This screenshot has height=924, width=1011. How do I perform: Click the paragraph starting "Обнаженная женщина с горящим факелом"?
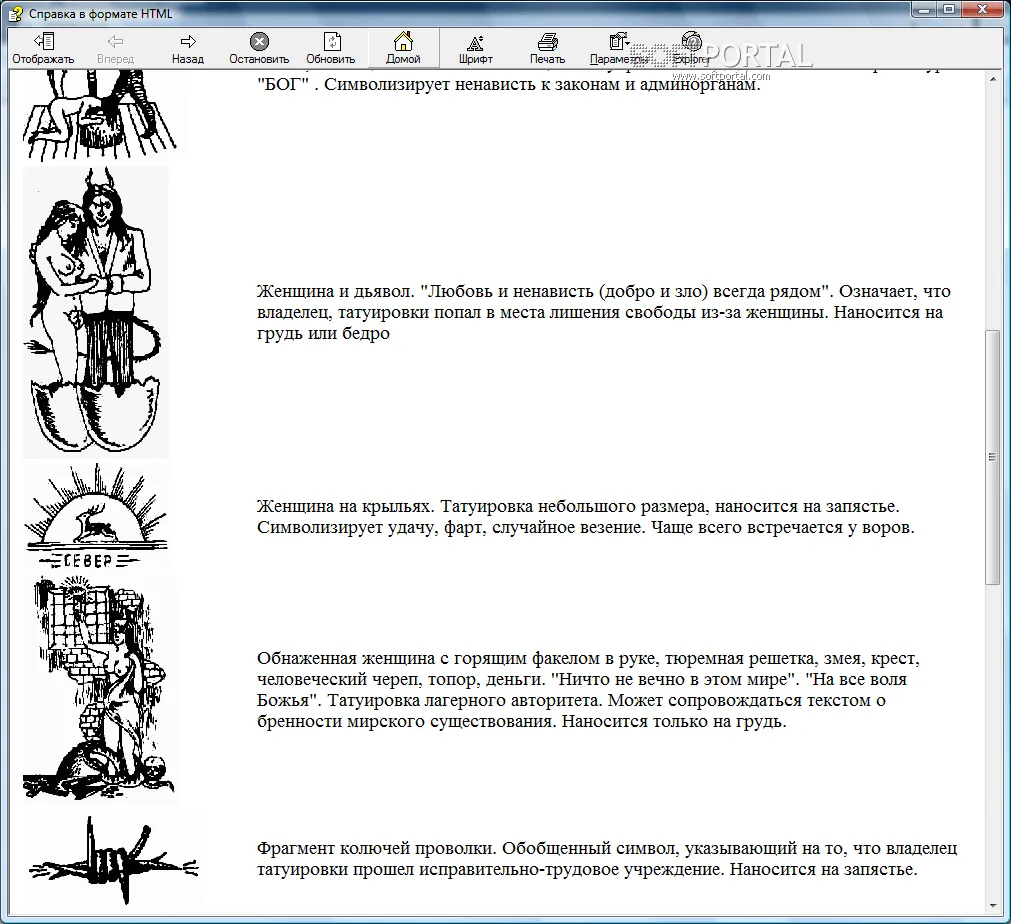coord(588,689)
